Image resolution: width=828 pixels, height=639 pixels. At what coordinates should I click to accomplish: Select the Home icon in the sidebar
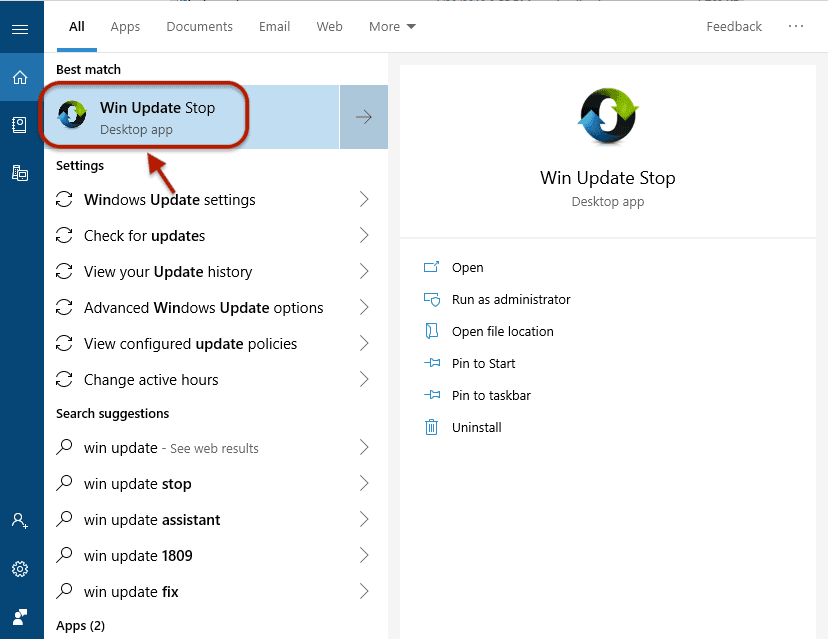20,78
